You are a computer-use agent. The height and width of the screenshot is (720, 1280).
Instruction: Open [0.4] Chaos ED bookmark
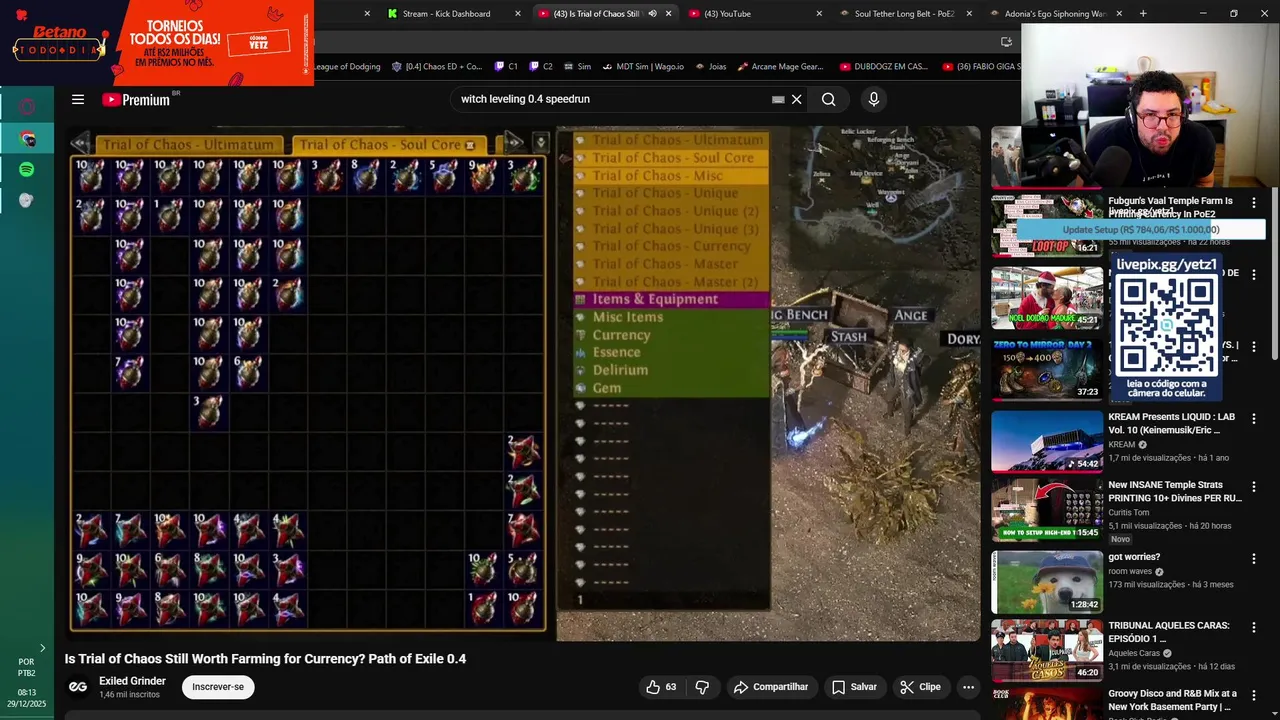437,67
